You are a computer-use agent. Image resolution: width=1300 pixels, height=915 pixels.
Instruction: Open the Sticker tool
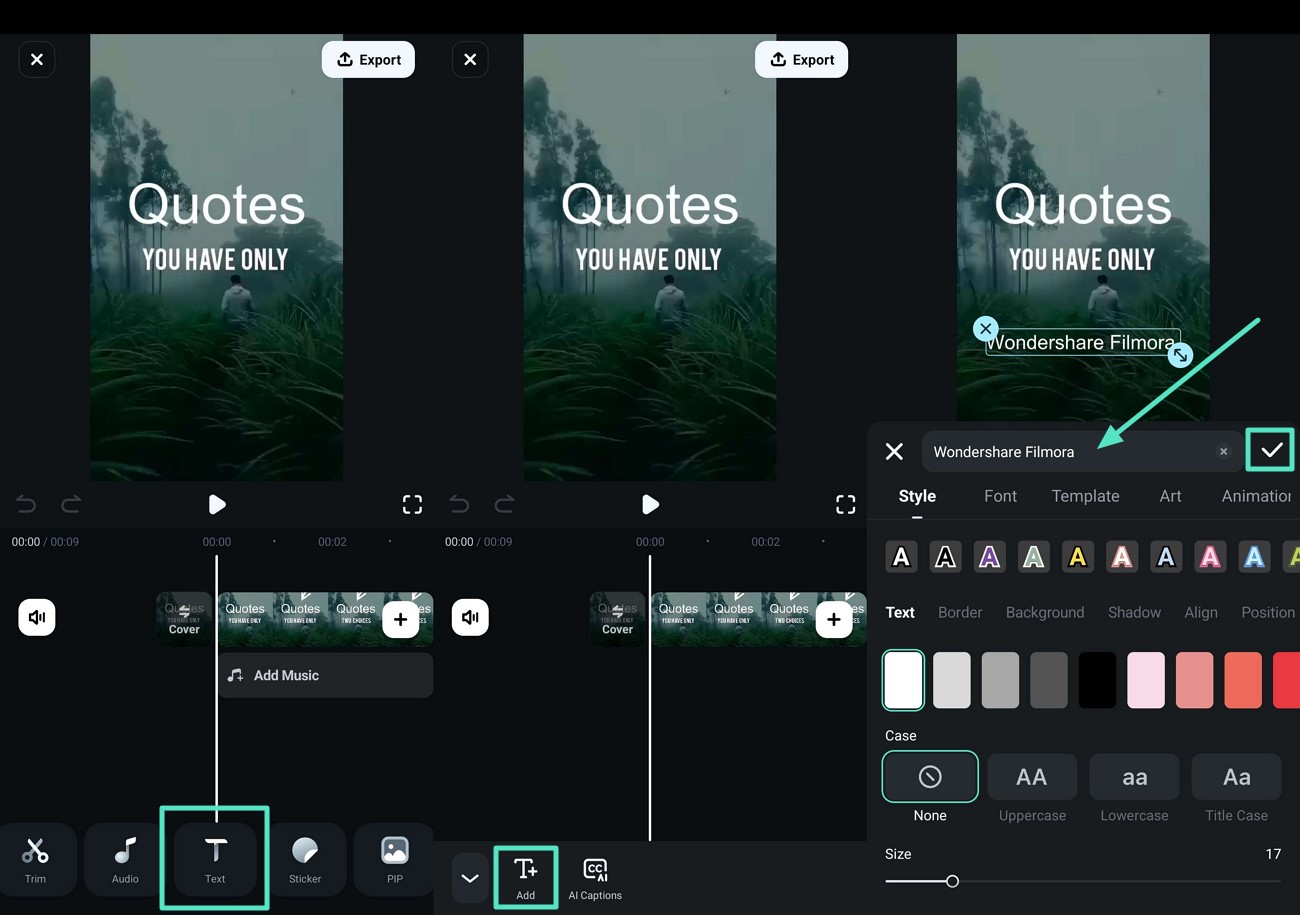click(x=305, y=858)
